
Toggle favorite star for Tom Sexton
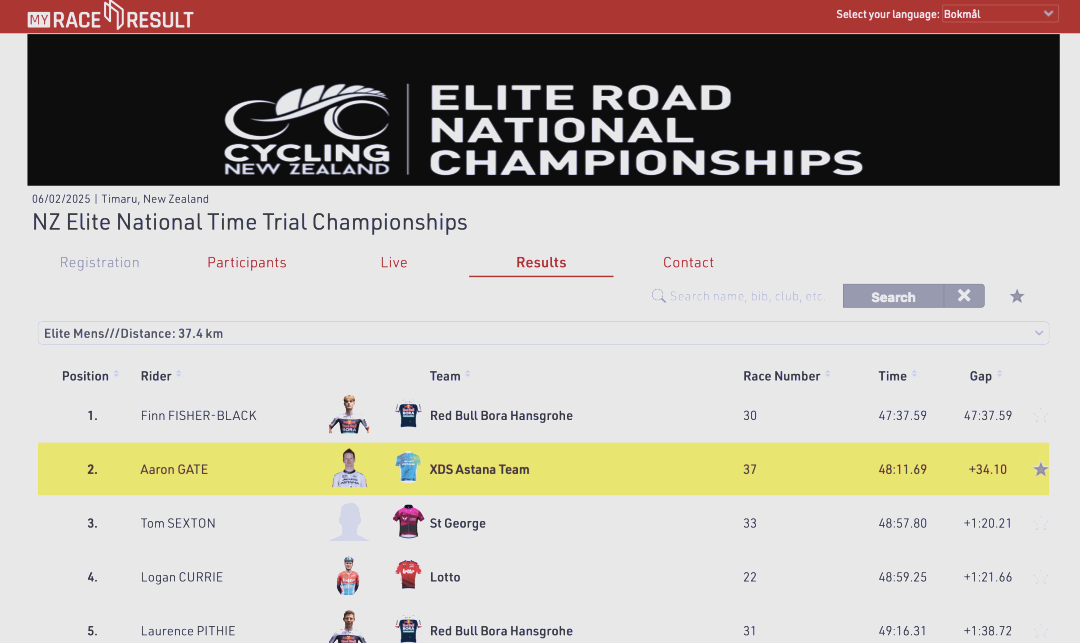coord(1041,523)
